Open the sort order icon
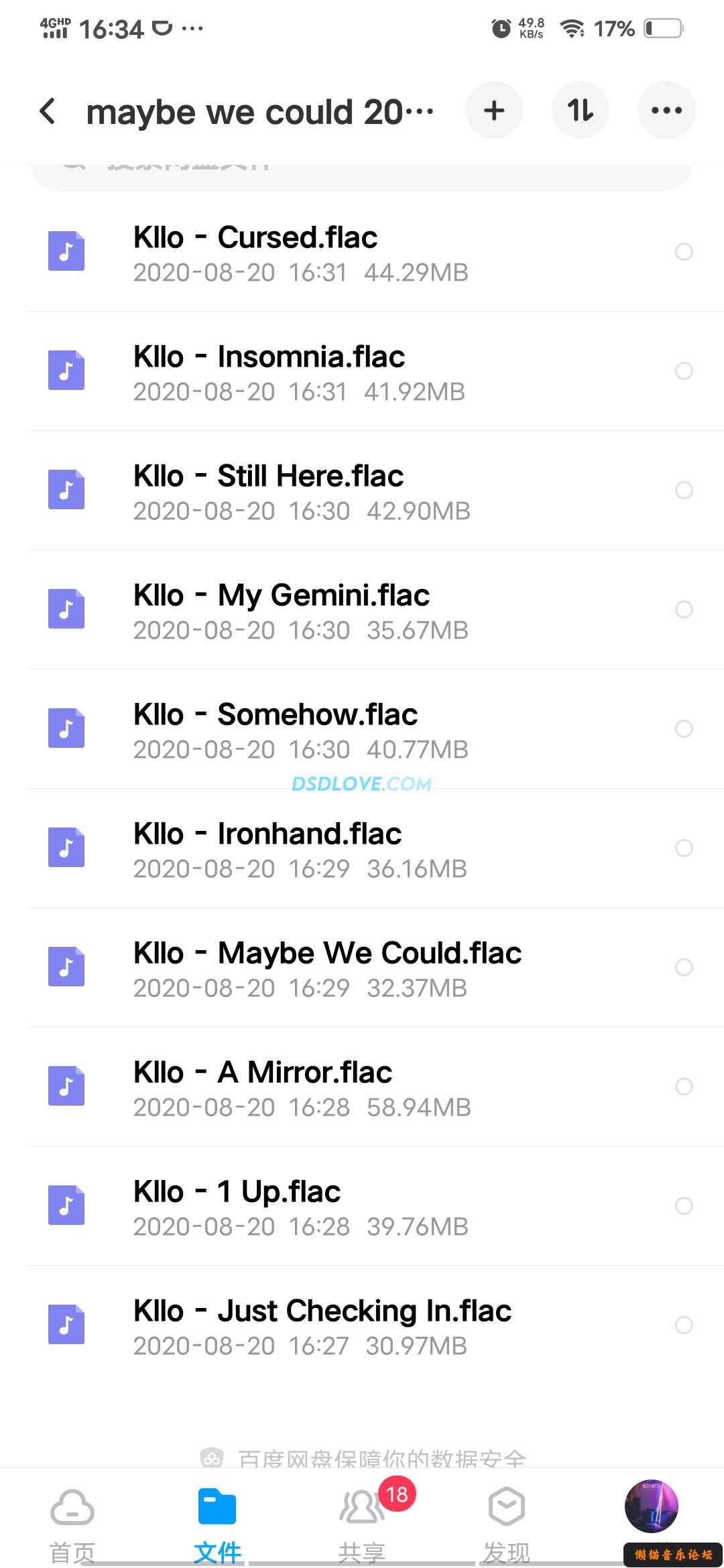 (580, 111)
